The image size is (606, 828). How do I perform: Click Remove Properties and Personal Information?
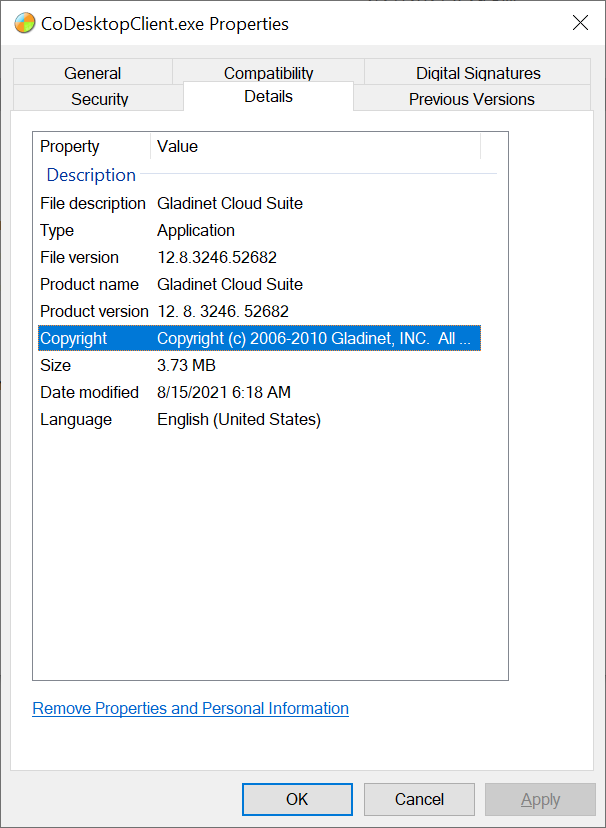pyautogui.click(x=190, y=708)
